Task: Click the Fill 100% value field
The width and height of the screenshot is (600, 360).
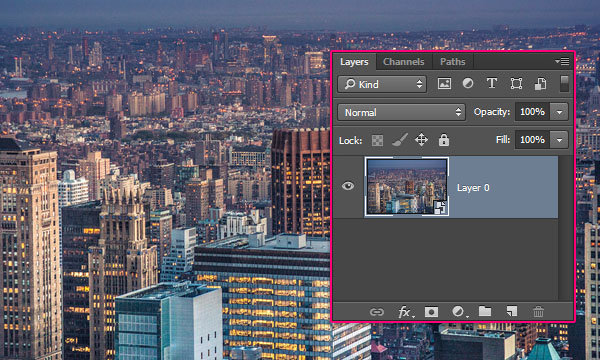Action: tap(532, 140)
